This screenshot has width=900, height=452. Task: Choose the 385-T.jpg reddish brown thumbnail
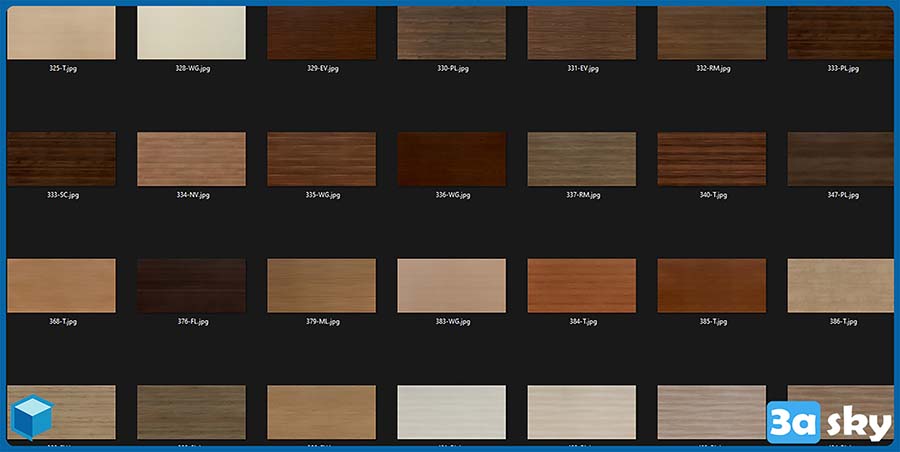click(711, 286)
